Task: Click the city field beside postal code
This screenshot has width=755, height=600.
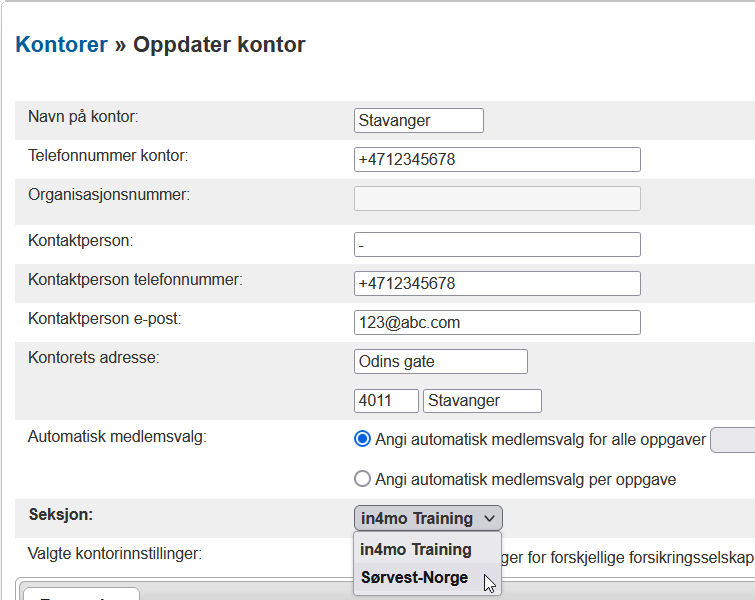Action: click(482, 401)
